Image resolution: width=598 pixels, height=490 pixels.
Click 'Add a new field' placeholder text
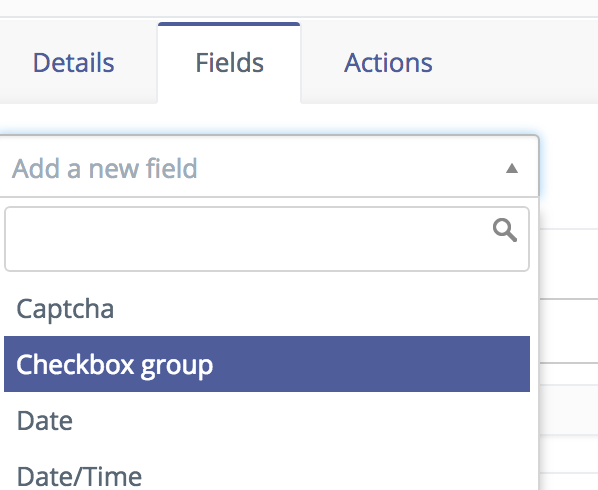pos(104,168)
